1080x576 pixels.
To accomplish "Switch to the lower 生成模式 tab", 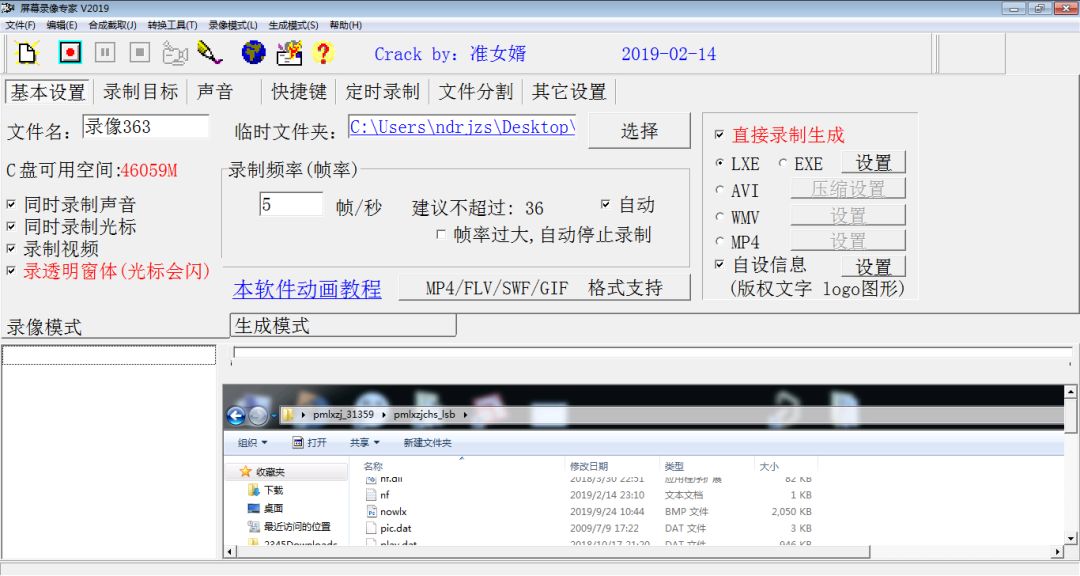I will point(342,325).
